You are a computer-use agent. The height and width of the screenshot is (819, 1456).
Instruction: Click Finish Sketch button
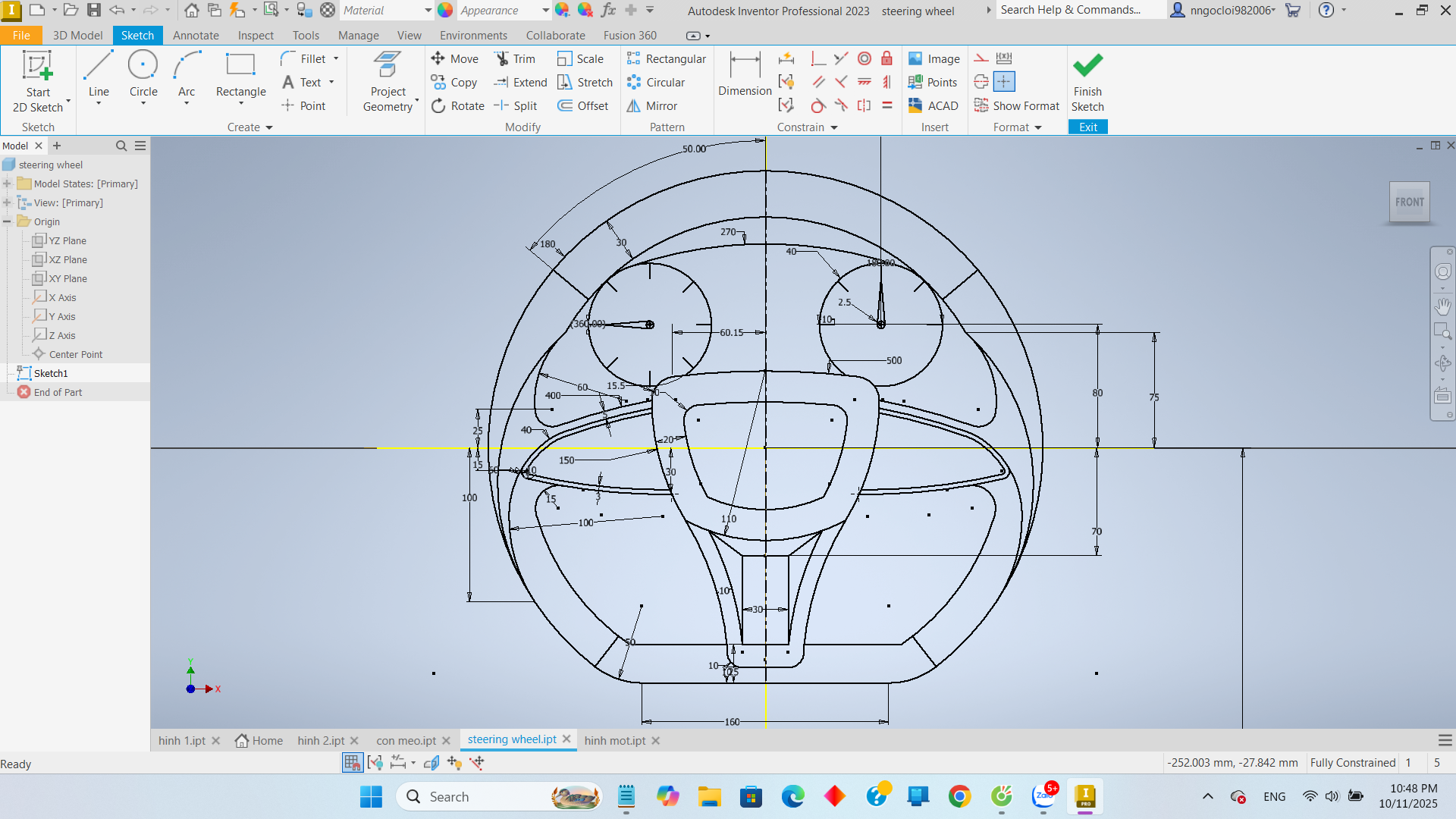tap(1087, 83)
